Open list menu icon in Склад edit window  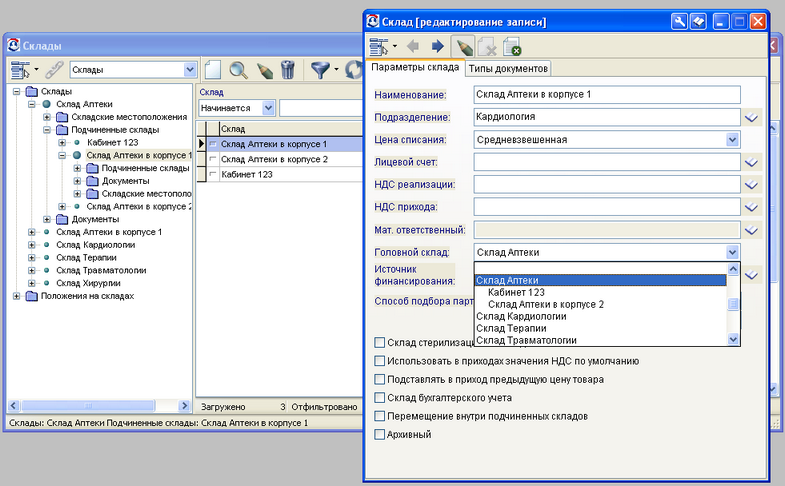click(379, 47)
